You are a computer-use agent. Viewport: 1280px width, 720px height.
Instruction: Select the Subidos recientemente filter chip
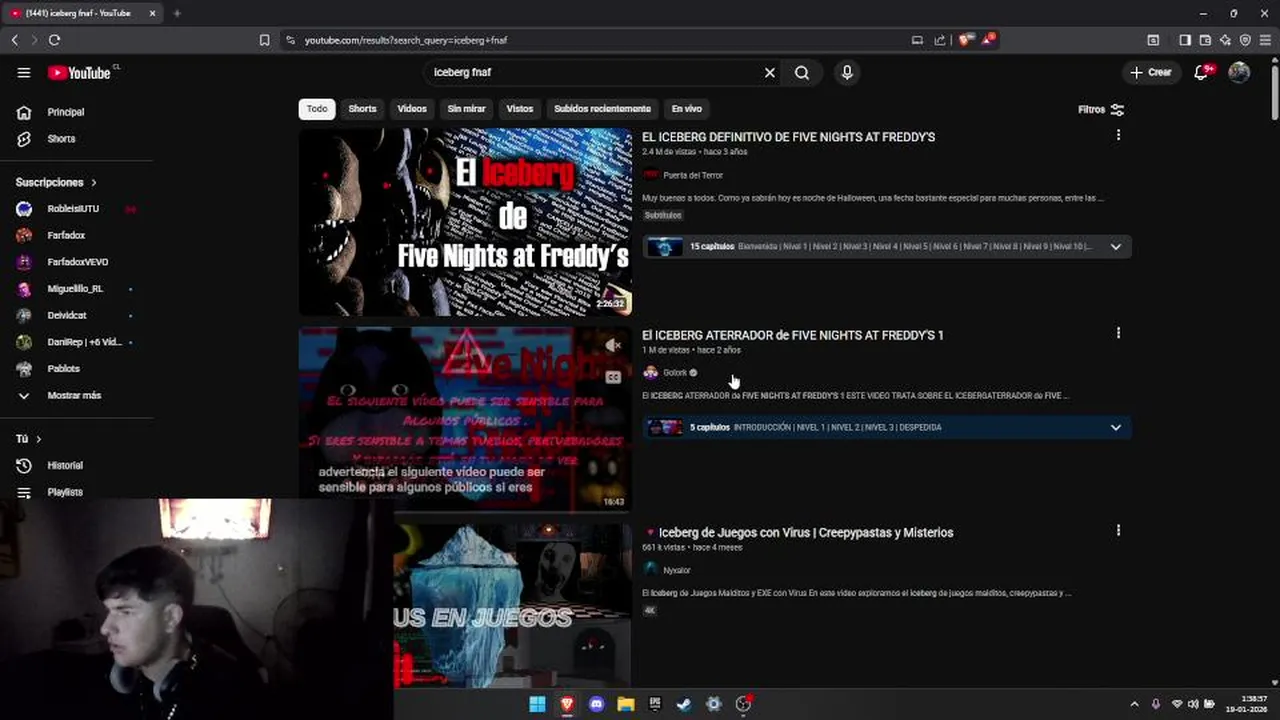coord(602,108)
